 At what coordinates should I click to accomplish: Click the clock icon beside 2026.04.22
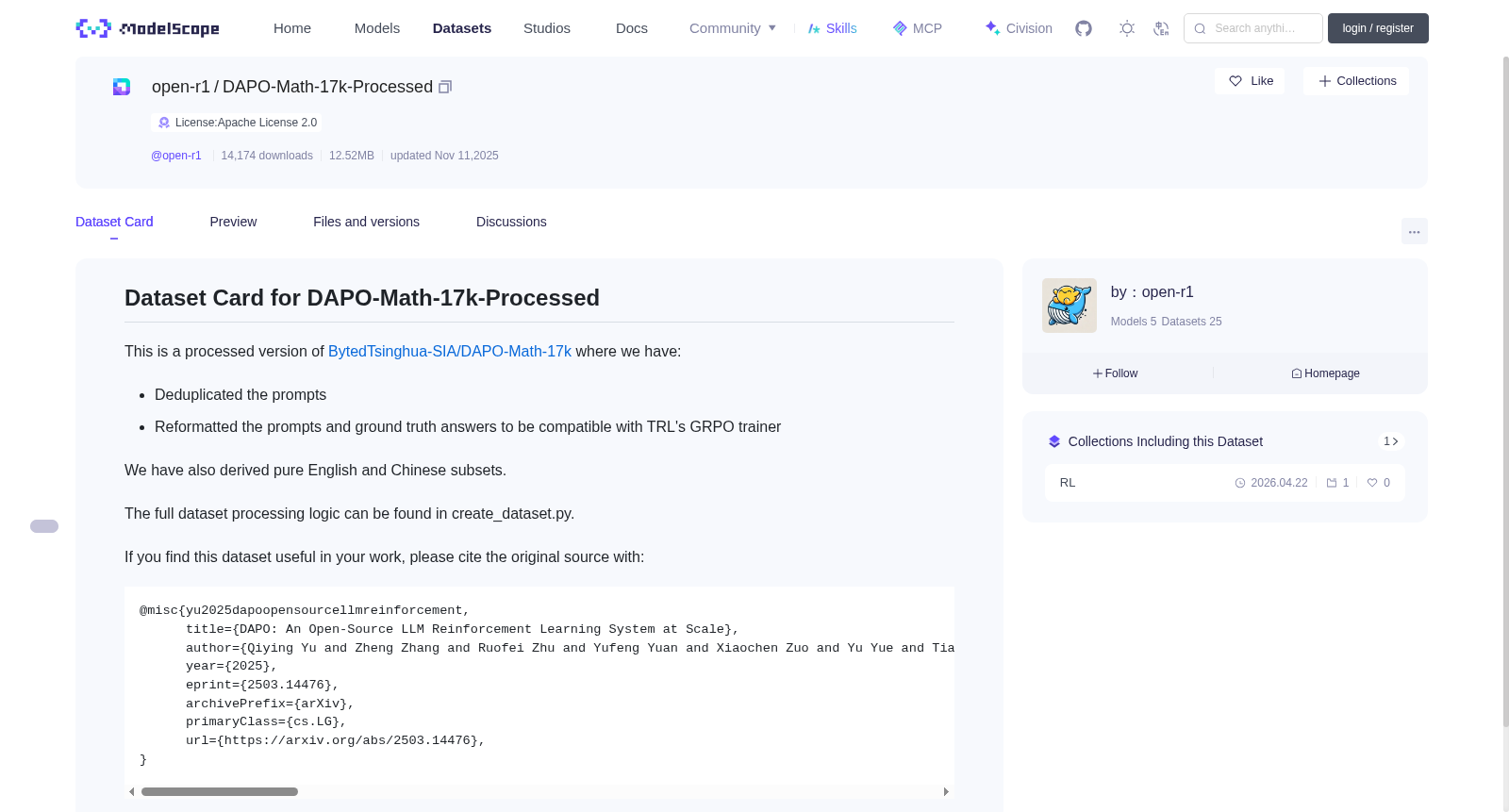pyautogui.click(x=1240, y=483)
